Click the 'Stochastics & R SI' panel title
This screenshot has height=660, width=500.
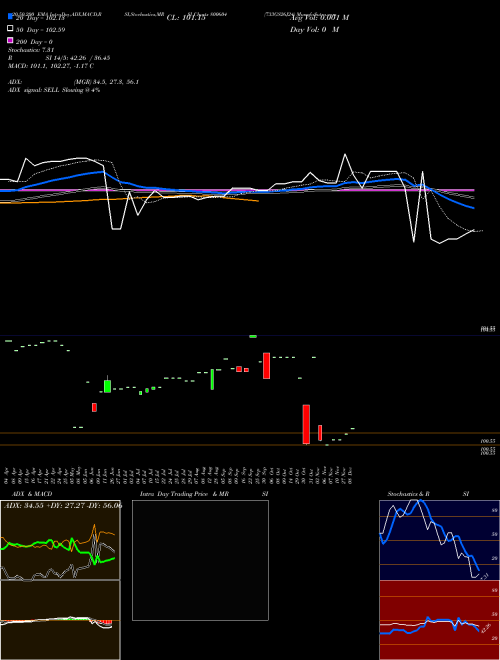428,494
